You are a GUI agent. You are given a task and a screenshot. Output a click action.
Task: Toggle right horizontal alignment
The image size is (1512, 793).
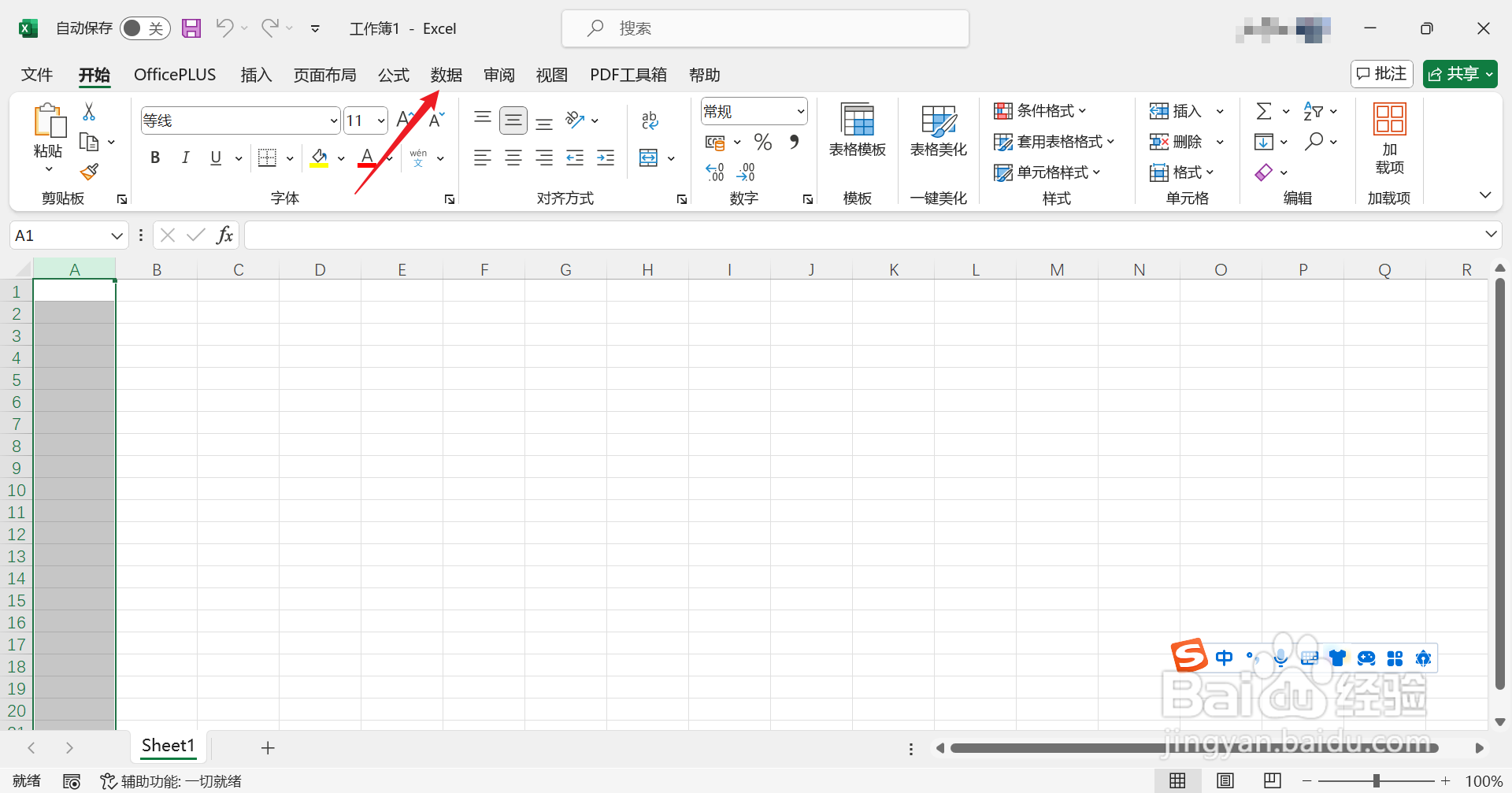(544, 157)
